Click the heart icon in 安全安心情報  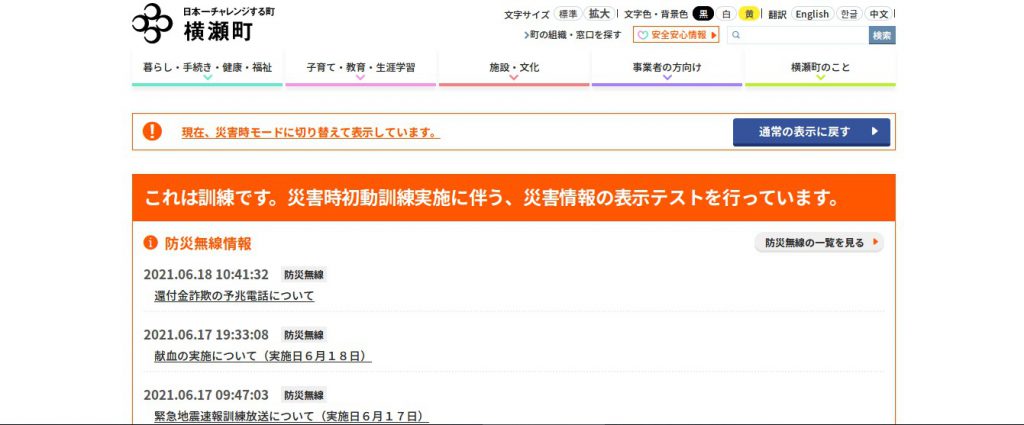(x=642, y=35)
